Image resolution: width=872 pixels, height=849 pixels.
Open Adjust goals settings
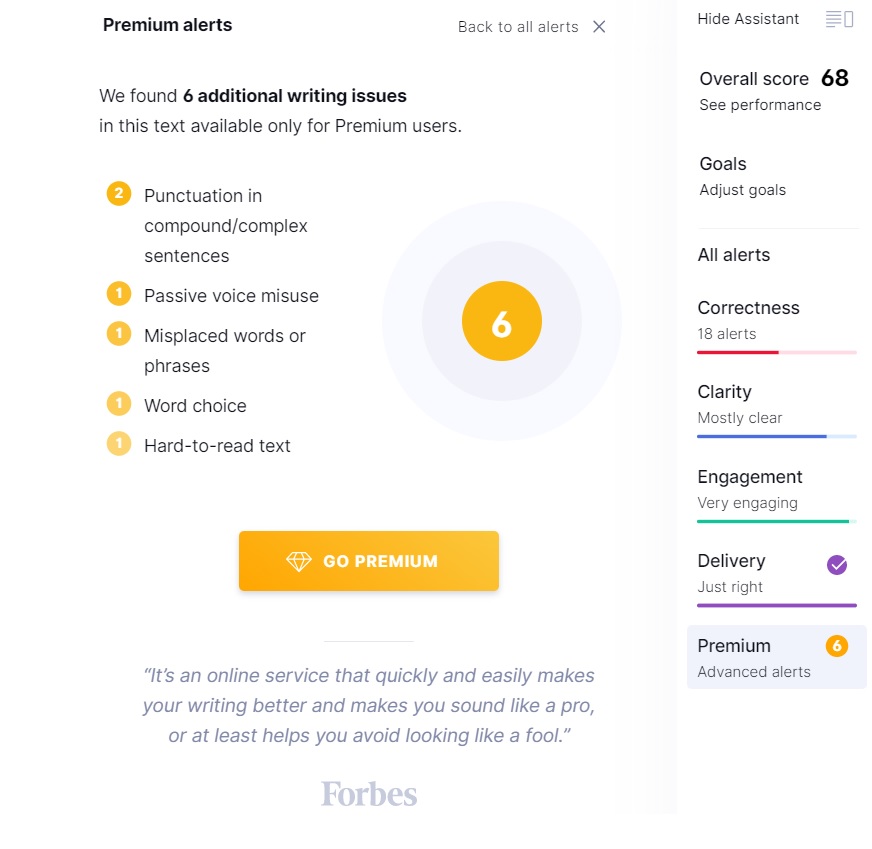742,190
